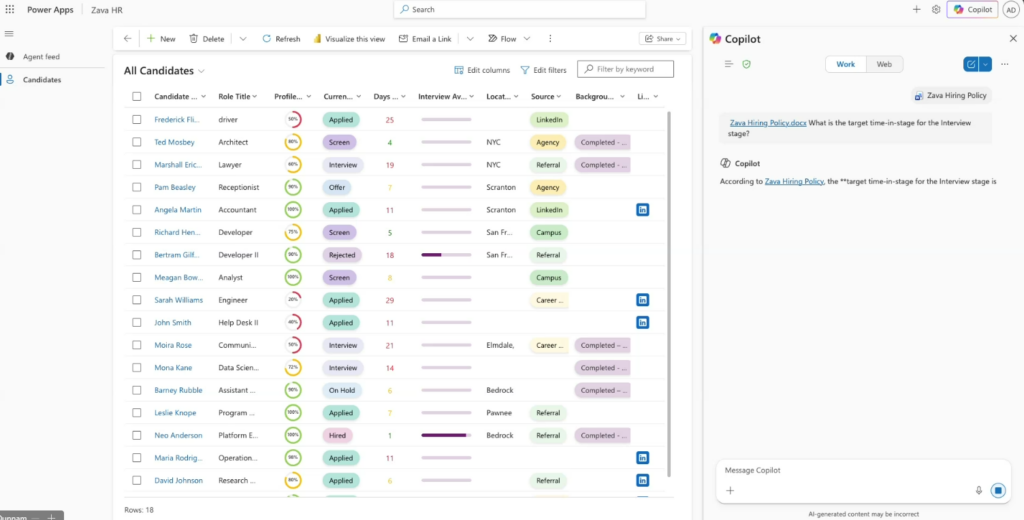Click the green shield icon in Copilot
Image resolution: width=1024 pixels, height=520 pixels.
click(746, 64)
